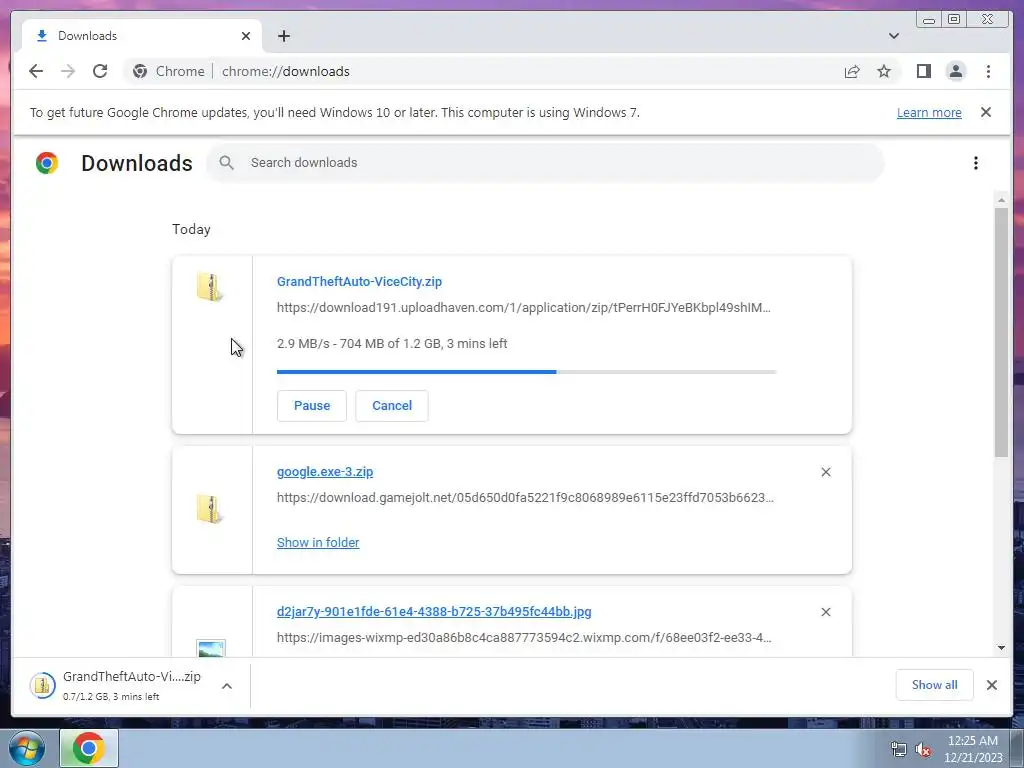This screenshot has width=1024, height=768.
Task: Open the Downloads page three-dot menu
Action: (976, 163)
